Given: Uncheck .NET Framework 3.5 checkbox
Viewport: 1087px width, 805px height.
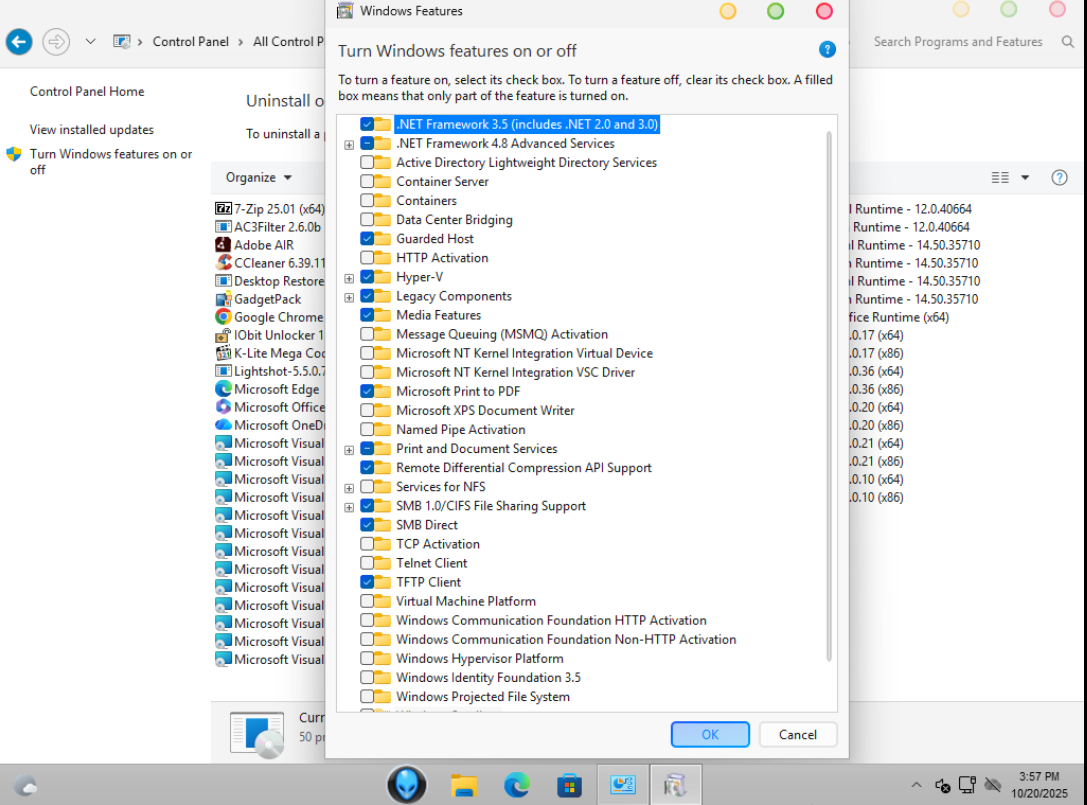Looking at the screenshot, I should pyautogui.click(x=367, y=124).
